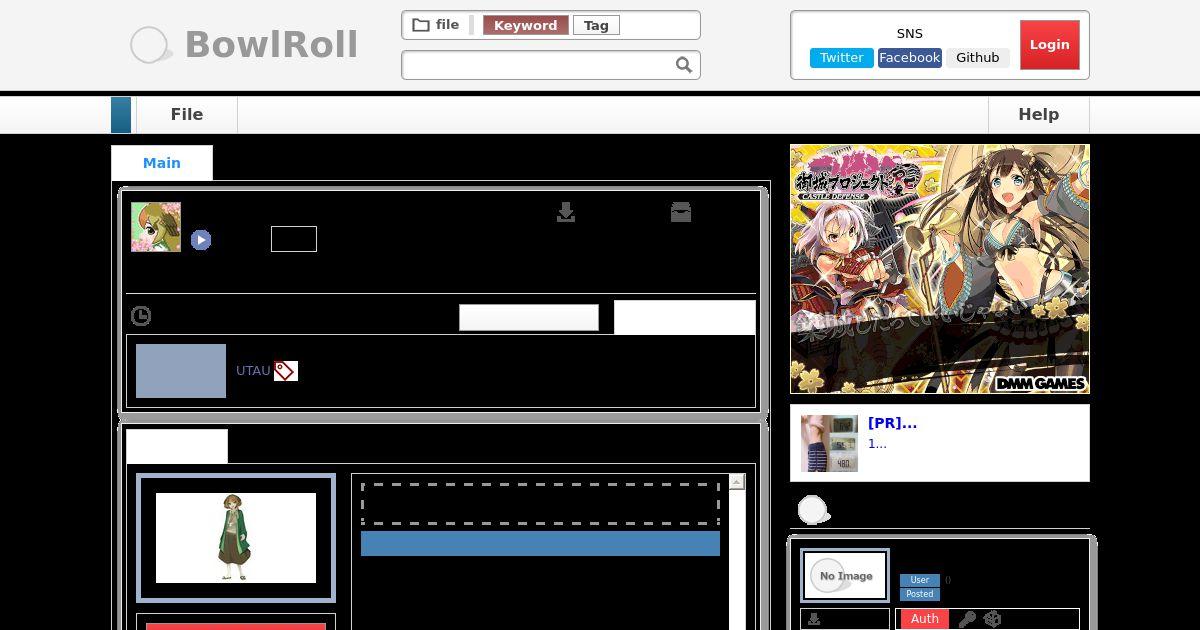The width and height of the screenshot is (1200, 630).
Task: Click the round blue play arrow icon
Action: (x=201, y=240)
